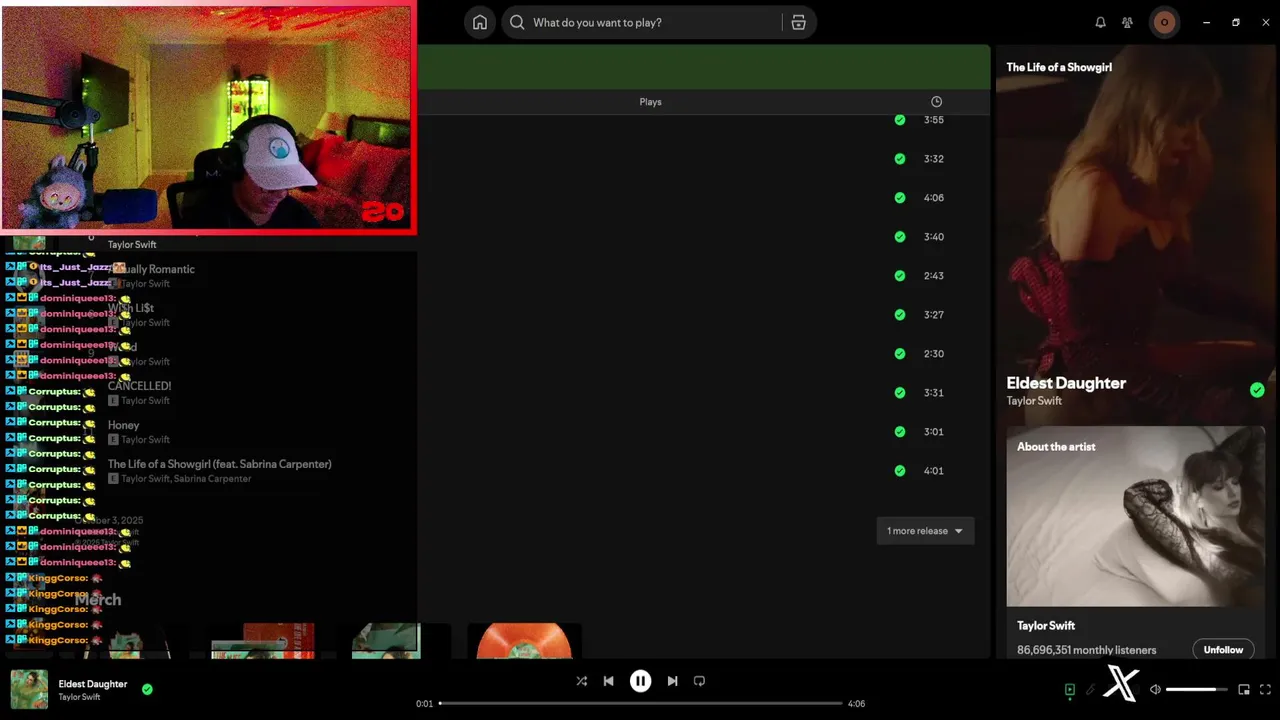Go to Spotify Home via house icon
The width and height of the screenshot is (1280, 720).
(480, 22)
